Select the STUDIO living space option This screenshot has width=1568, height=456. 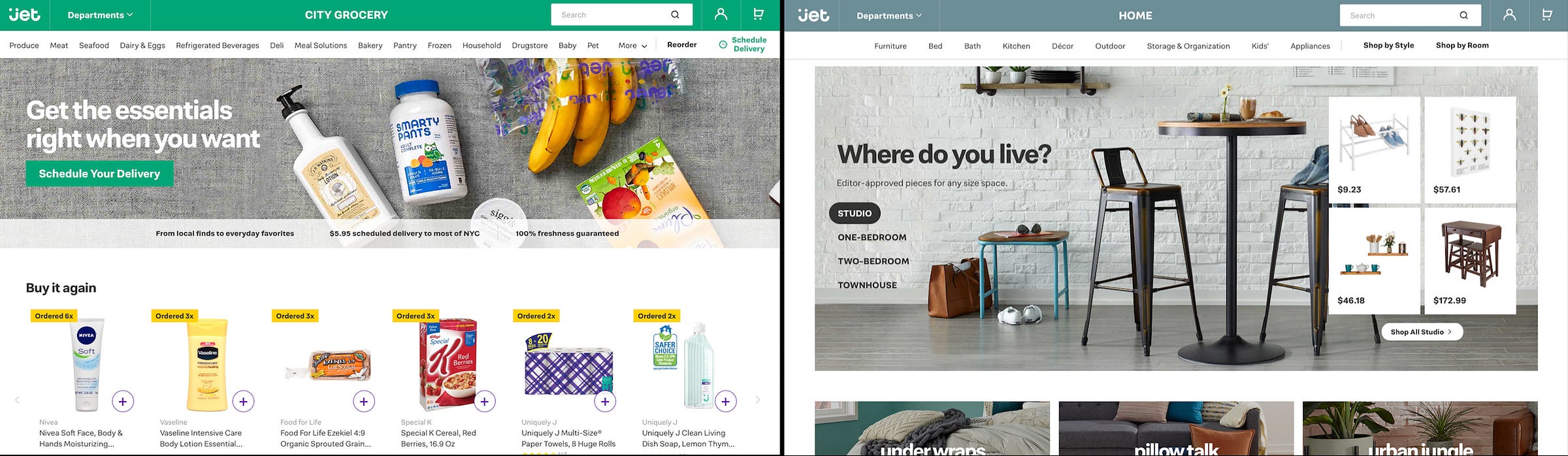pyautogui.click(x=855, y=214)
